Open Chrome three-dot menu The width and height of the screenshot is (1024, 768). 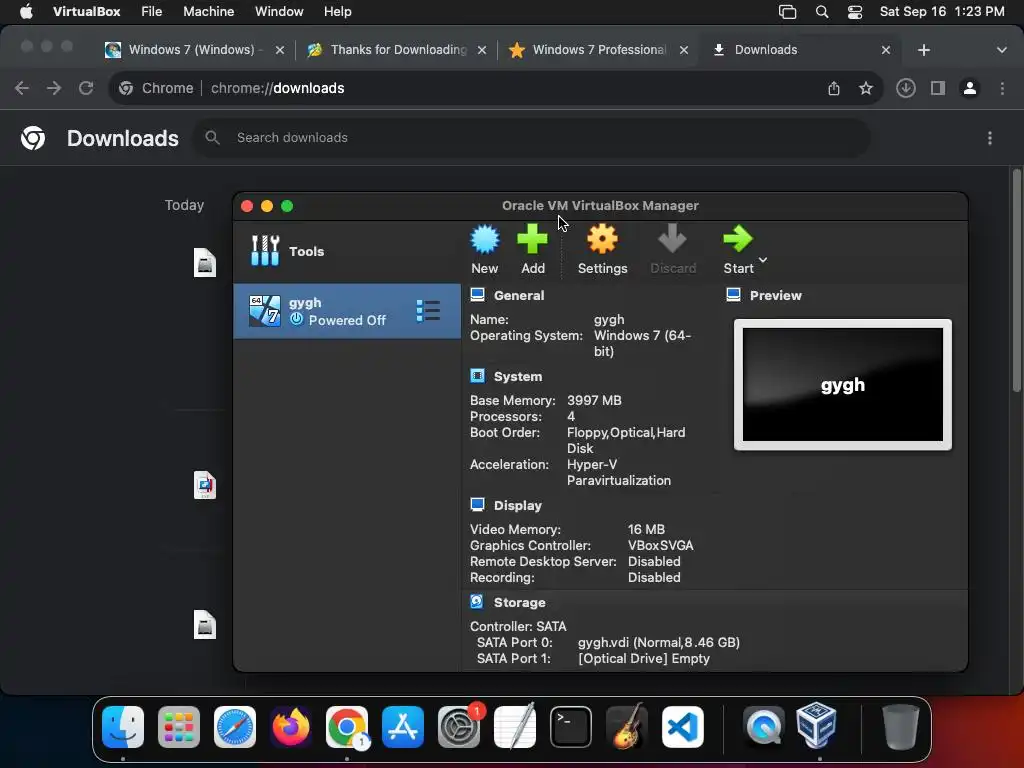point(1002,88)
